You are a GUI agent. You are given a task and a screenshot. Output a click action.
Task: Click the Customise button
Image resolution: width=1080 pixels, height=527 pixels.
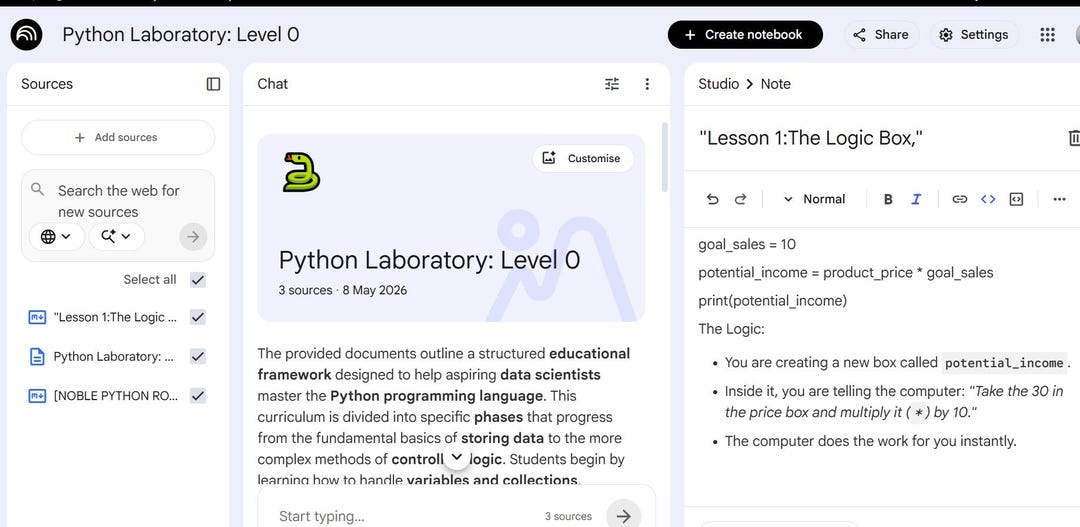point(583,158)
